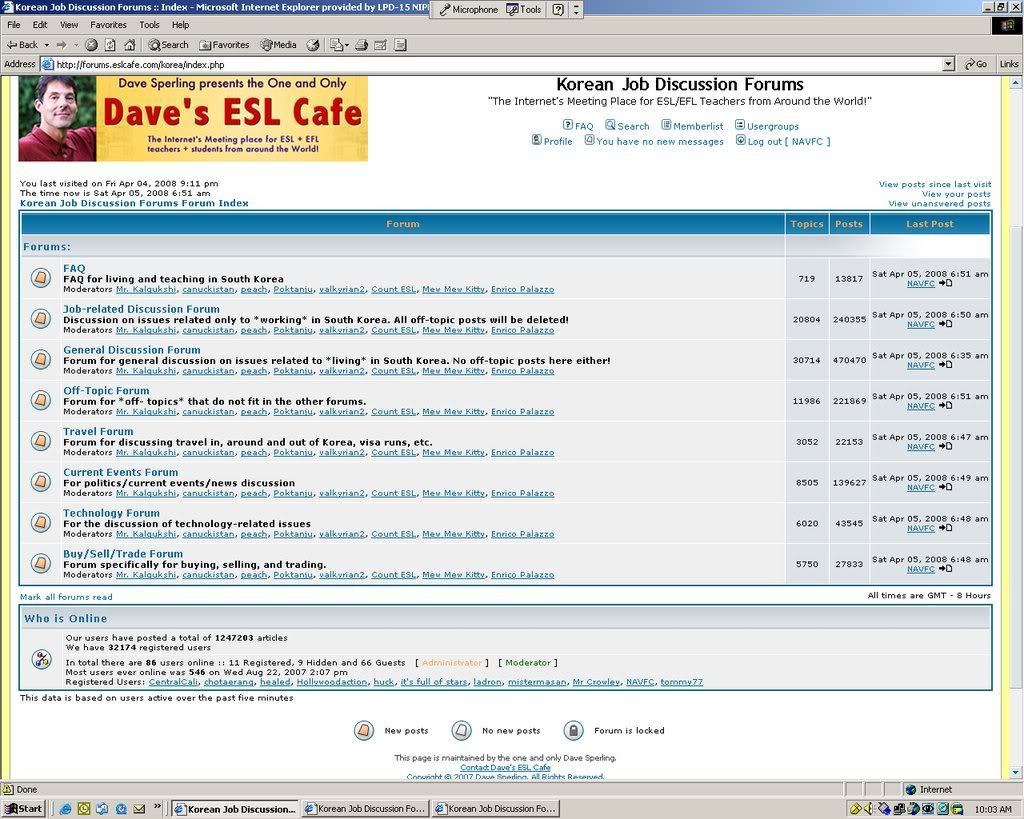Expand the Mail toolbar button dropdown arrow
This screenshot has width=1024, height=819.
tap(347, 45)
